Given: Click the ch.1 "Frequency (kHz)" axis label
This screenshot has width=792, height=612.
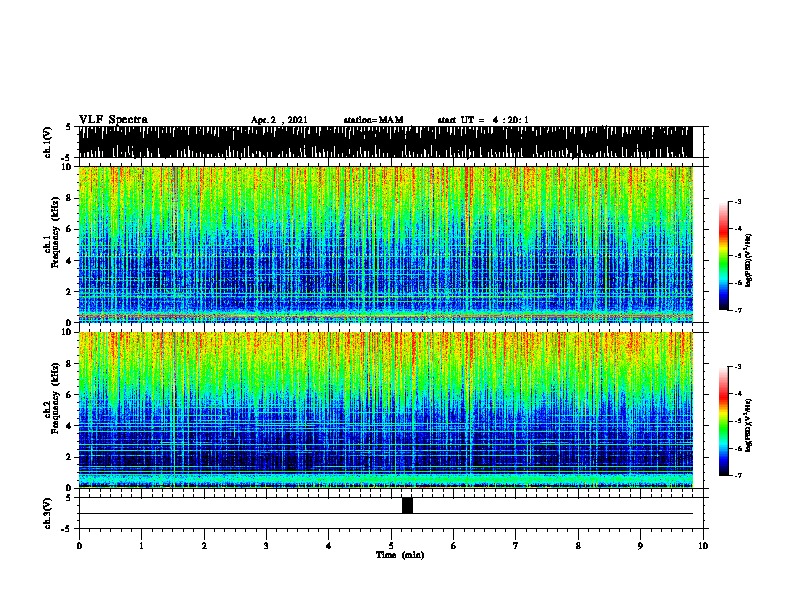Looking at the screenshot, I should (55, 233).
